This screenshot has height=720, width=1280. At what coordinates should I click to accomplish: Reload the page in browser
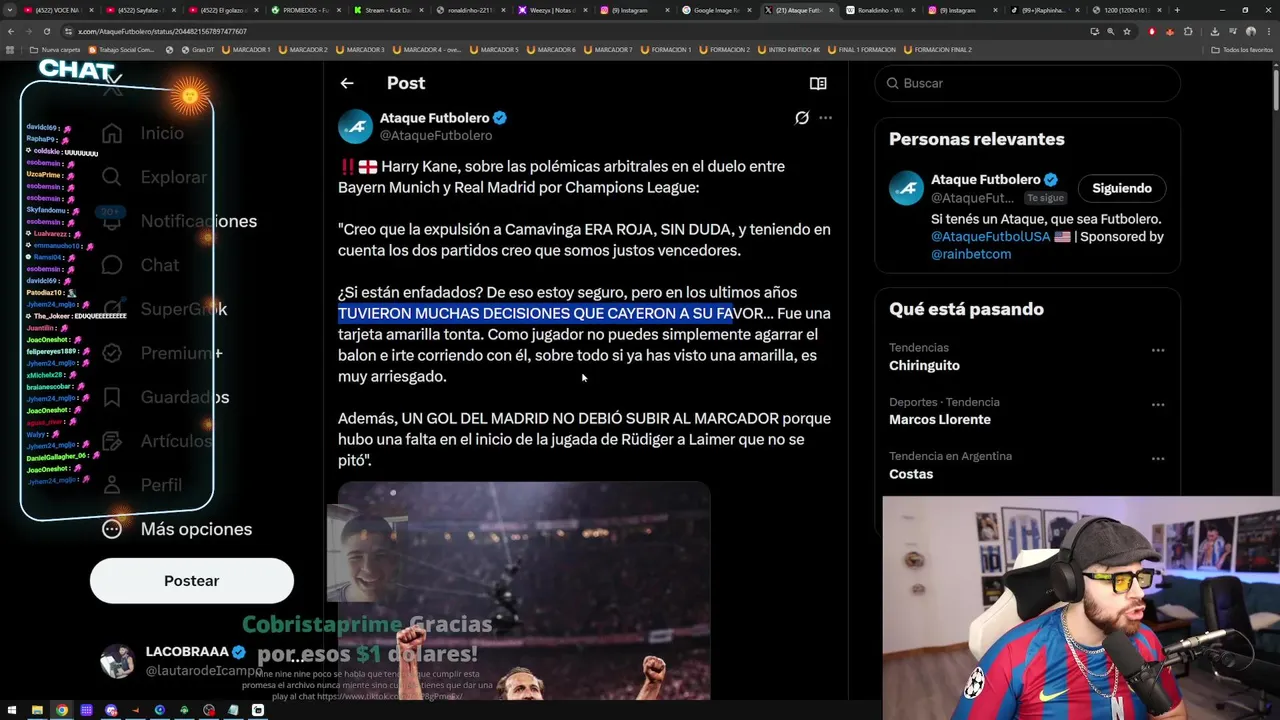(x=46, y=31)
